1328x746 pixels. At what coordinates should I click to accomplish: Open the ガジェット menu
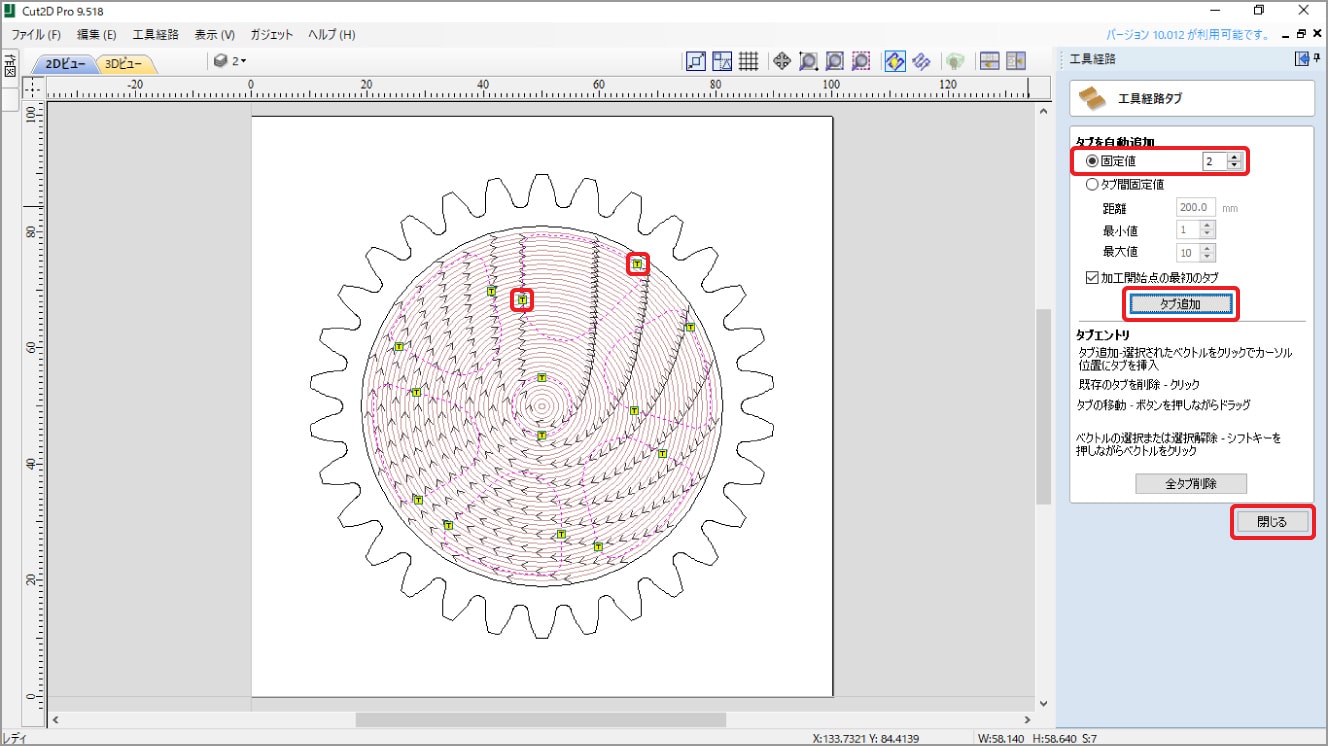(272, 34)
